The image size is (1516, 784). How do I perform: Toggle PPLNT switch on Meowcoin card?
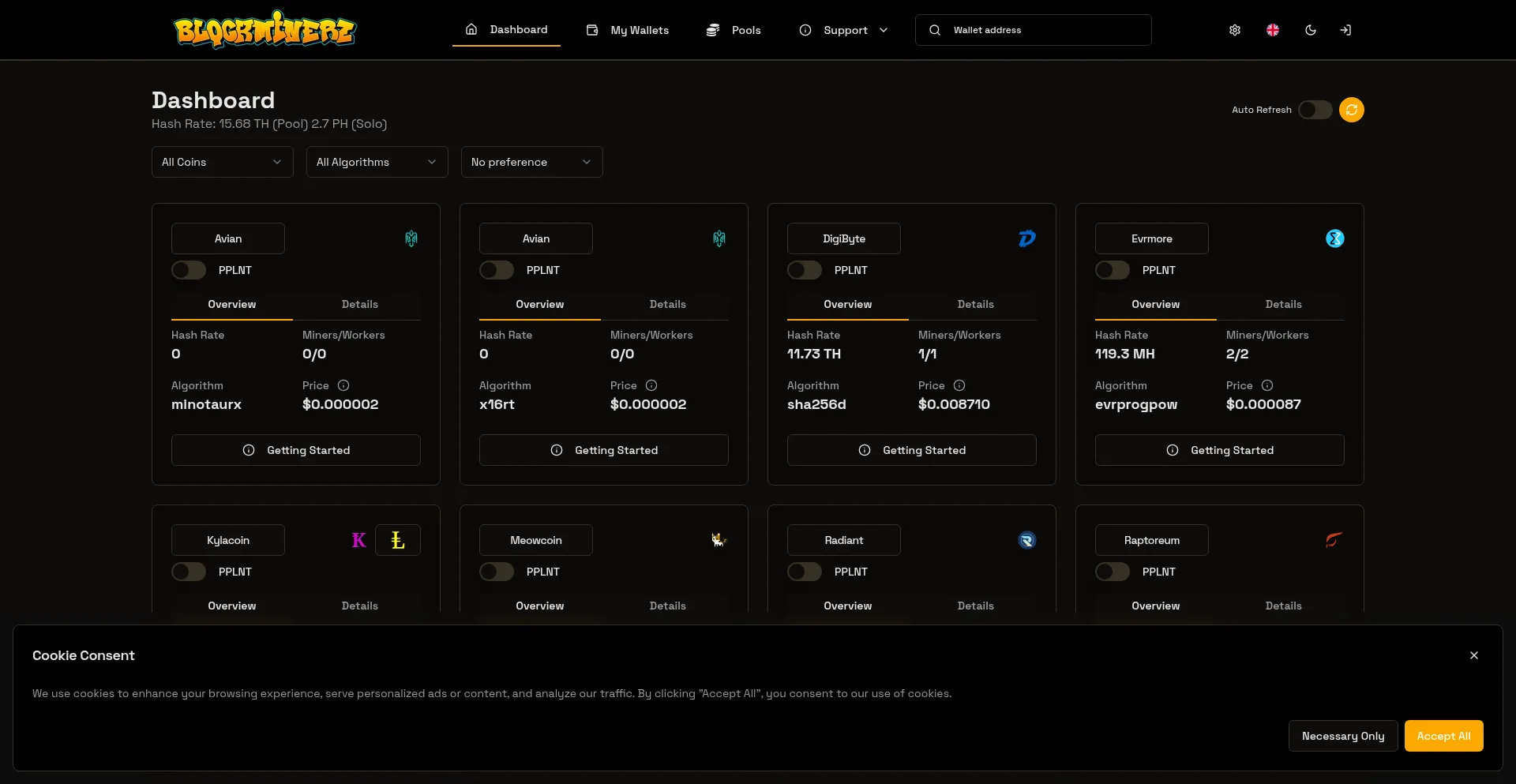[497, 572]
